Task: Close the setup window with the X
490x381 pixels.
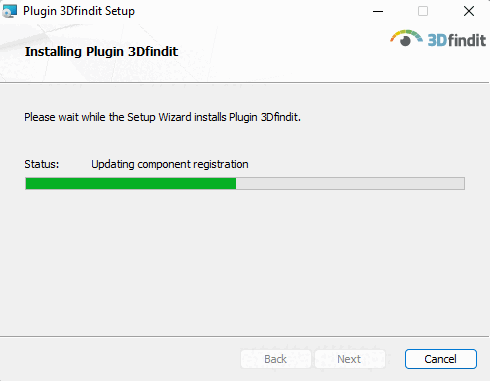Action: 469,11
